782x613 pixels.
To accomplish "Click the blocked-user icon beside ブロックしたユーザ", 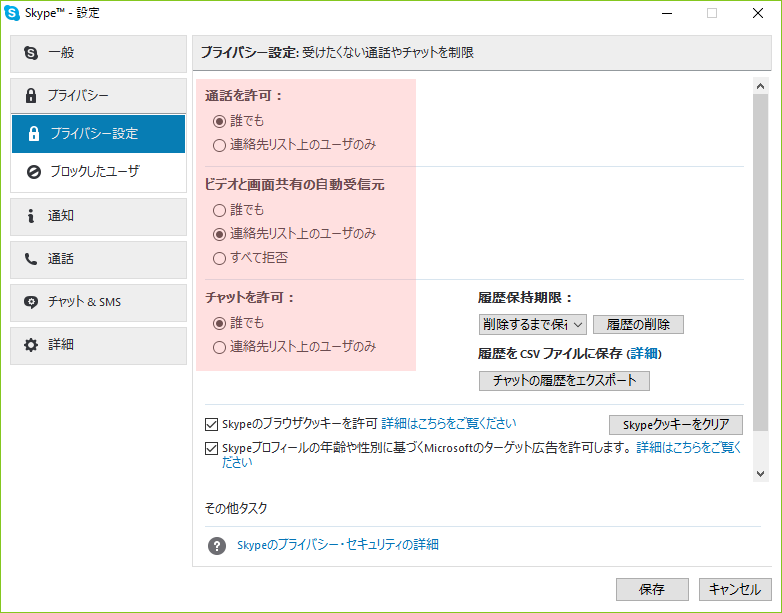I will point(34,172).
